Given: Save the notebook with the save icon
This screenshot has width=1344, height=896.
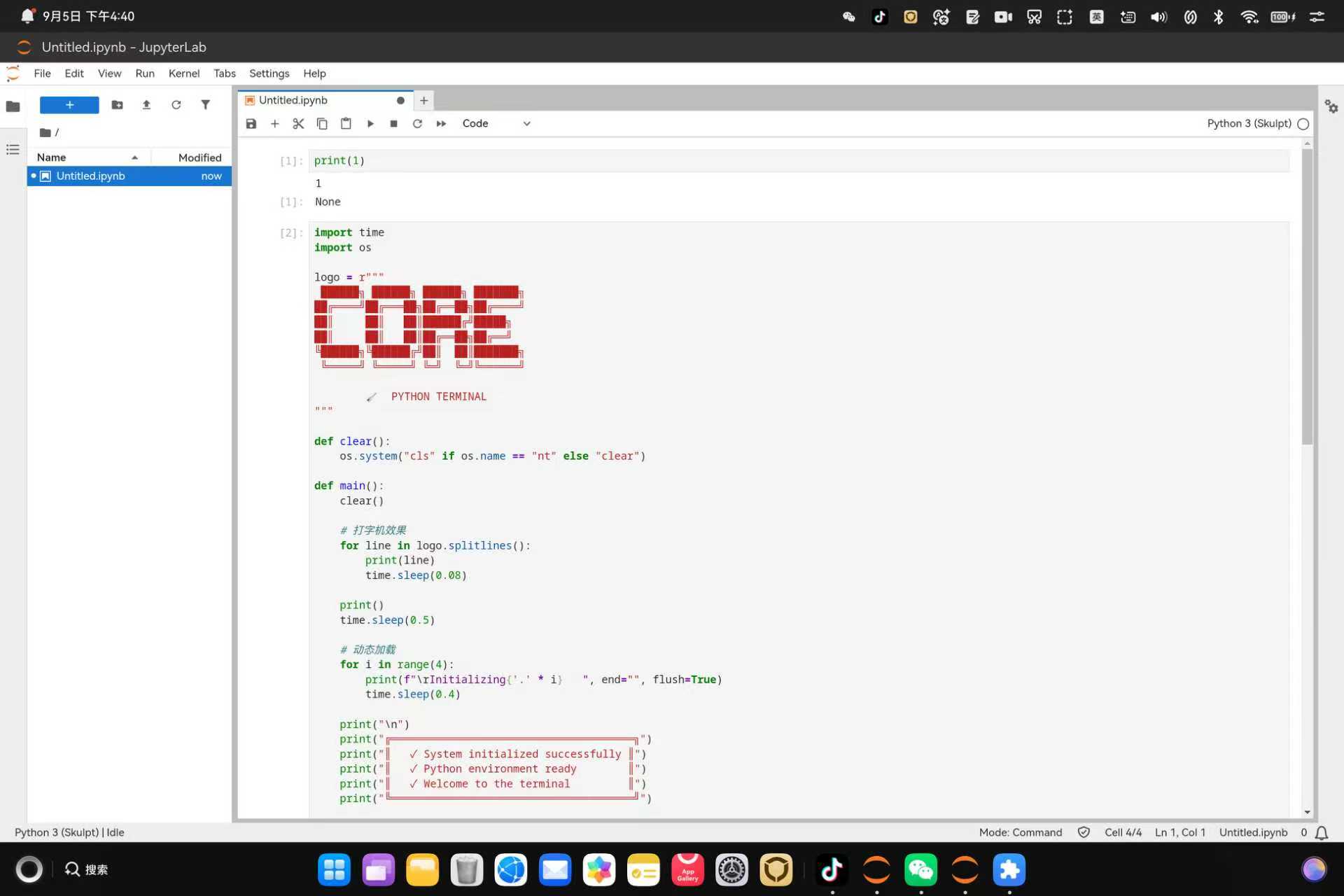Looking at the screenshot, I should coord(251,124).
